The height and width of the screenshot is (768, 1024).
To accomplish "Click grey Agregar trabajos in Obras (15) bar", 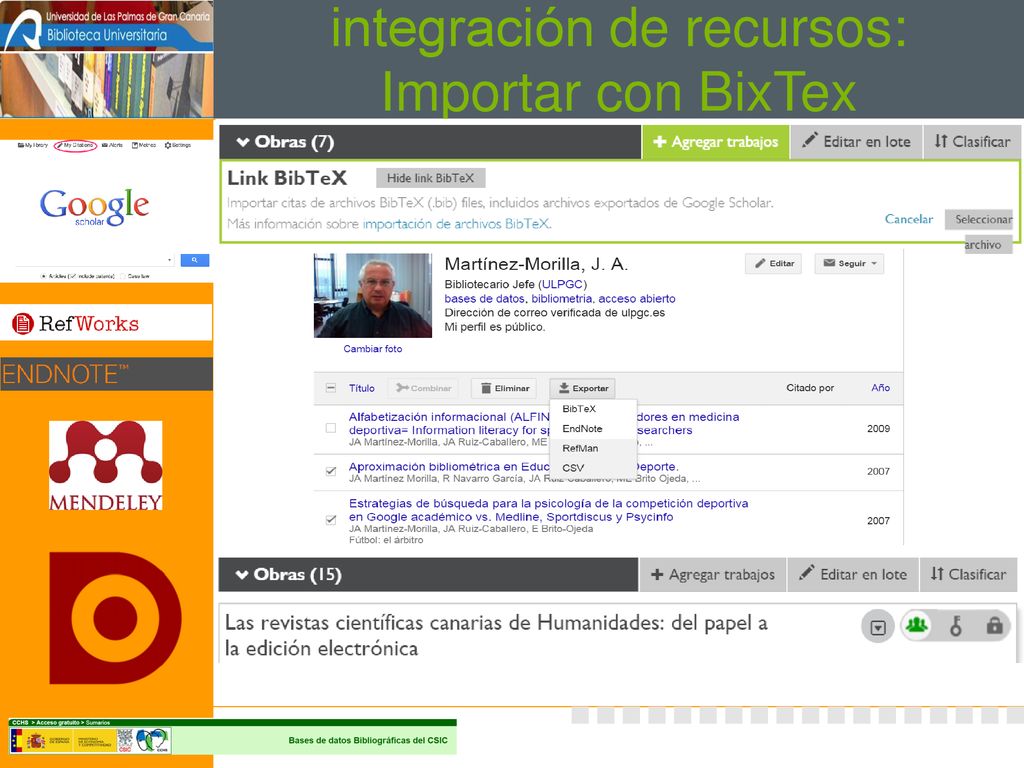I will [712, 575].
